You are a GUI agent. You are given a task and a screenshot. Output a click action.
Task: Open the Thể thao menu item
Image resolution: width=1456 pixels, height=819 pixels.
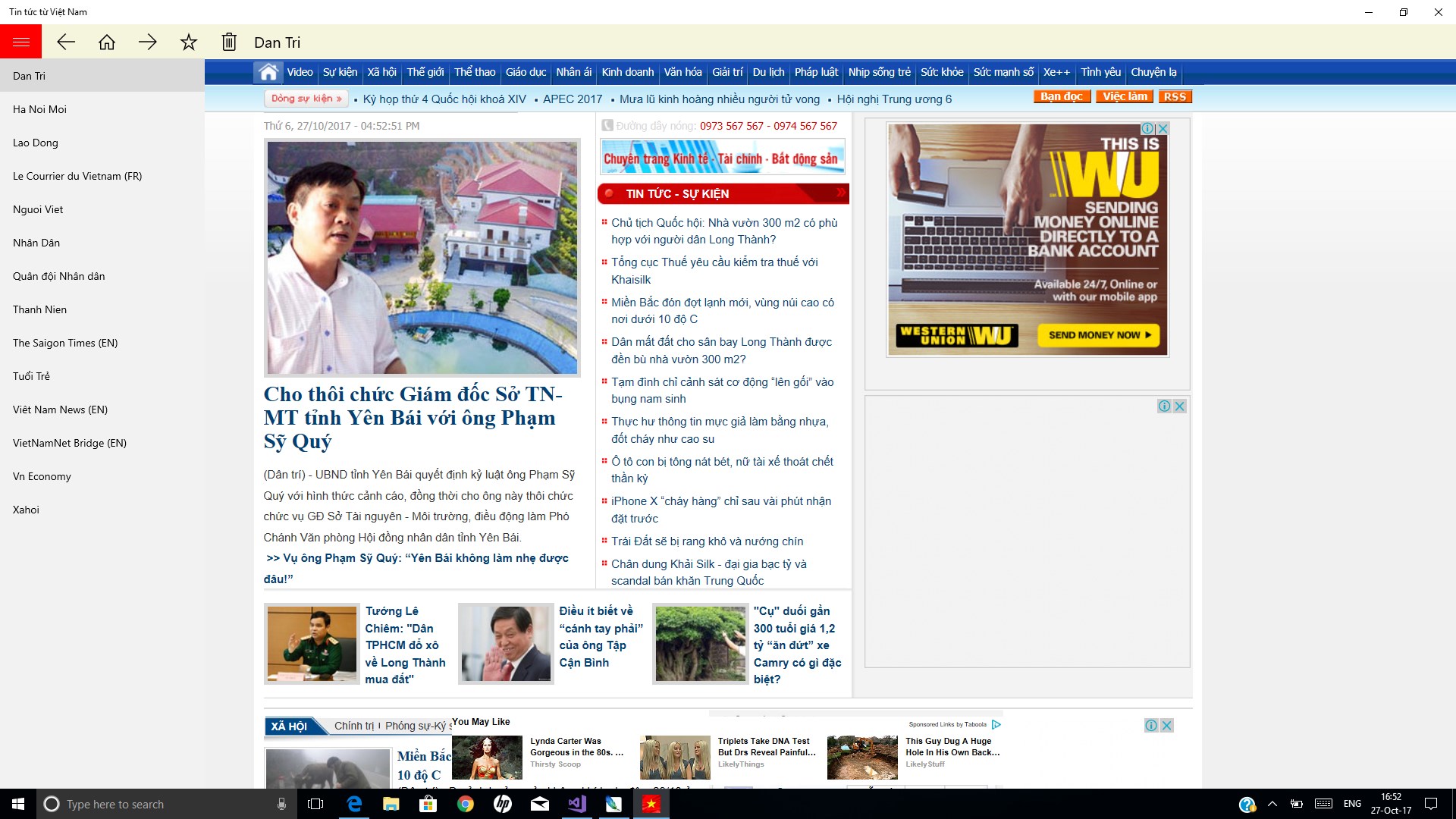click(x=475, y=72)
